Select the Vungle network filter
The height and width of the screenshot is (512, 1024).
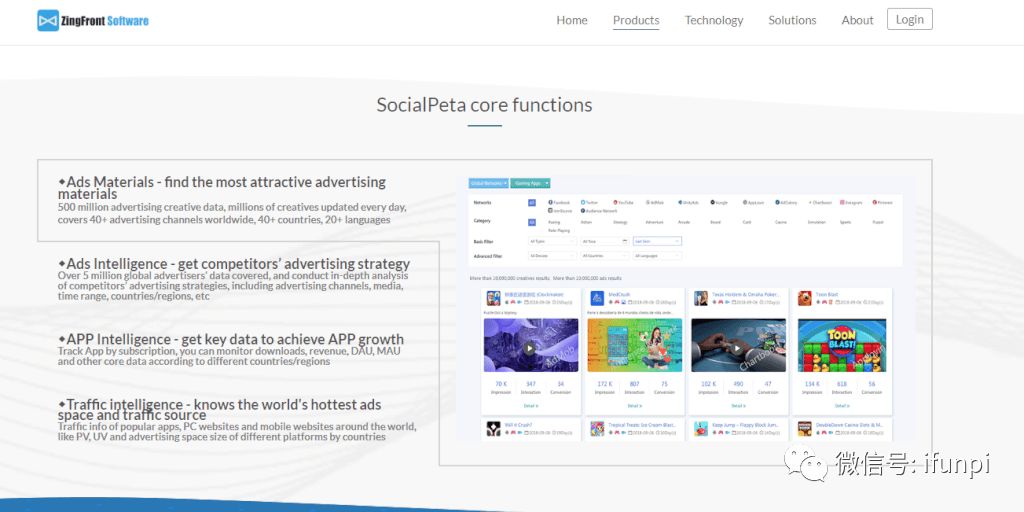click(x=719, y=202)
